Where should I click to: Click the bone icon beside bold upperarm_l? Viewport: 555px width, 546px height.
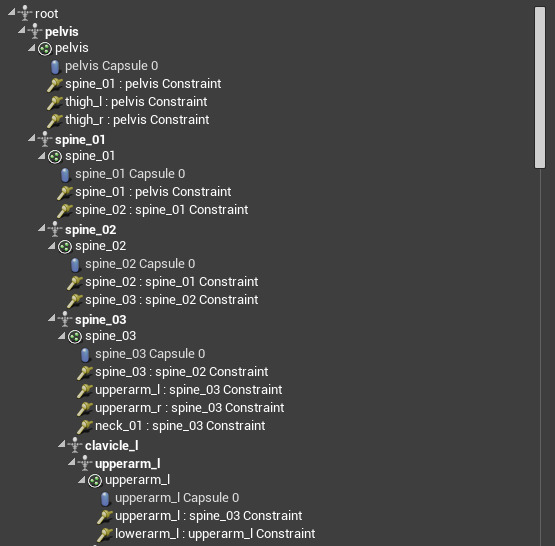tap(85, 463)
